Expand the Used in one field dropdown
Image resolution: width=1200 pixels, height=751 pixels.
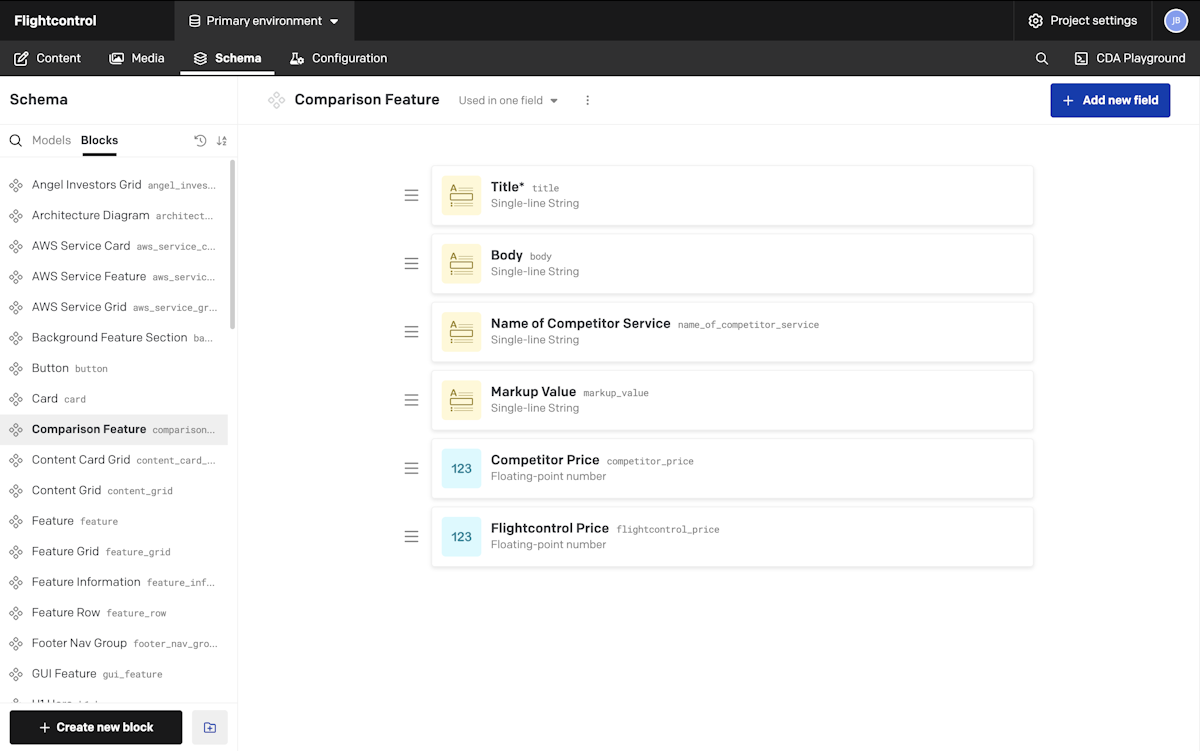coord(508,100)
